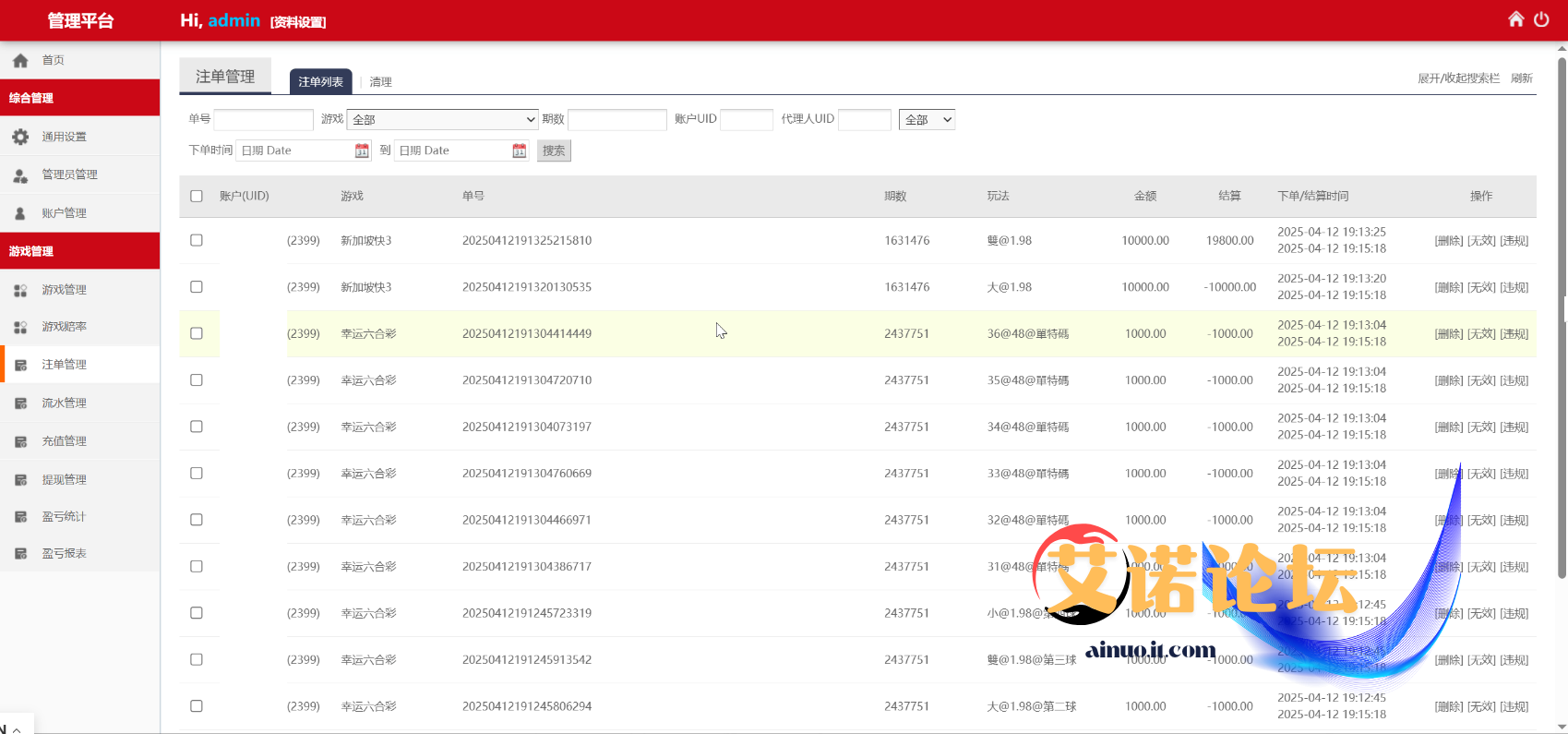1568x734 pixels.
Task: Check the row for order 20250412191320130535
Action: click(197, 287)
